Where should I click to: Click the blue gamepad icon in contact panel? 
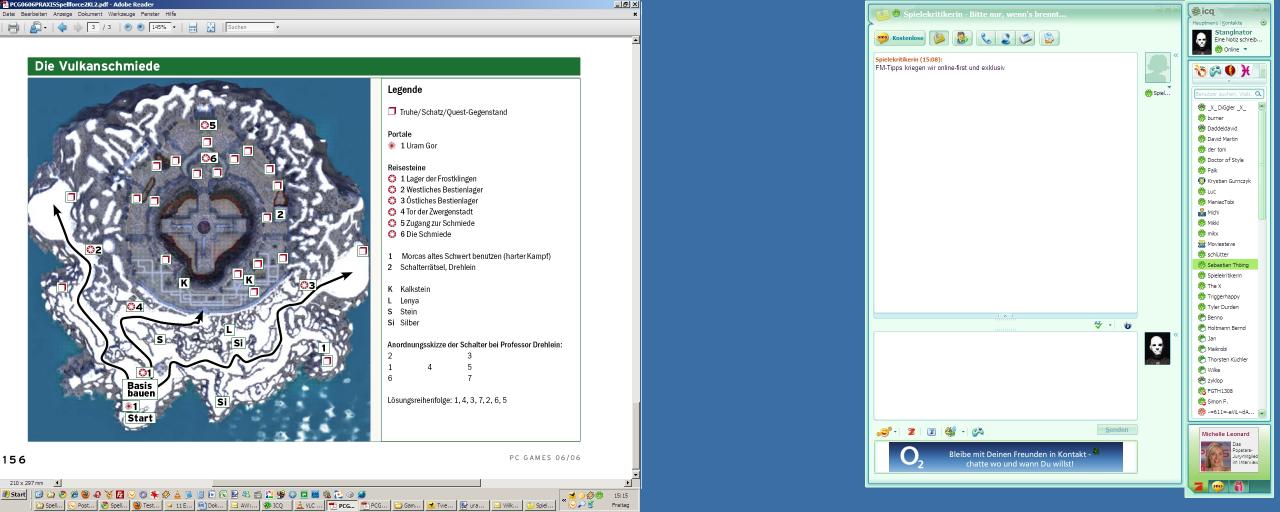coord(1215,71)
